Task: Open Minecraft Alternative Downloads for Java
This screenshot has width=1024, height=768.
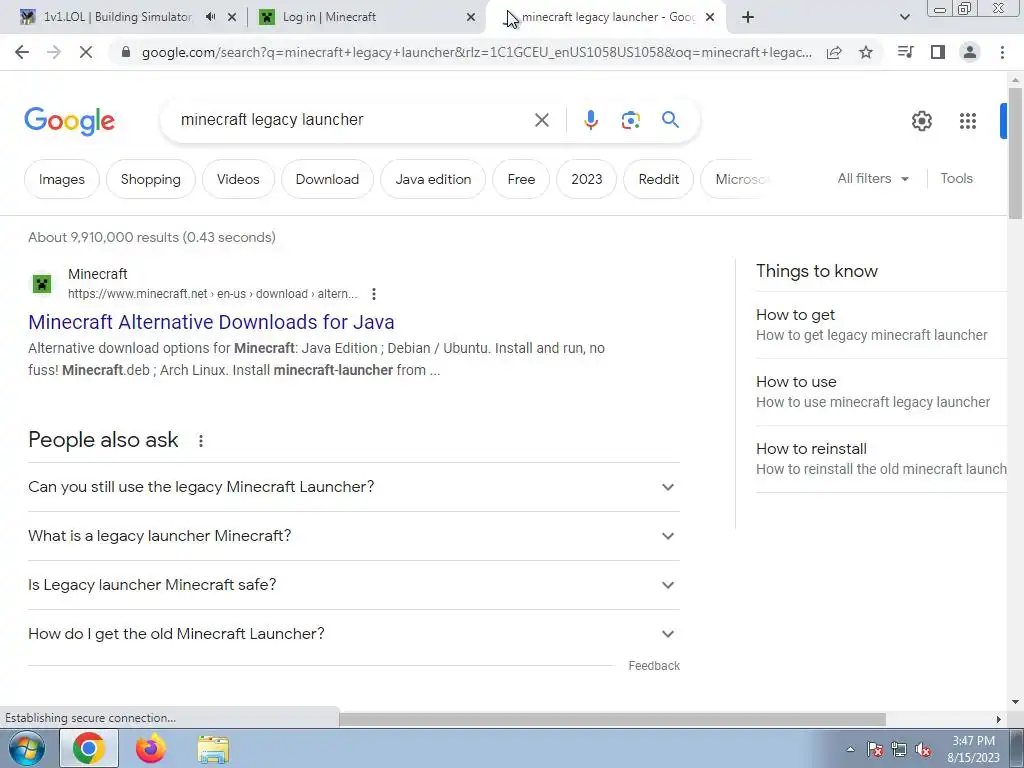Action: click(x=212, y=323)
